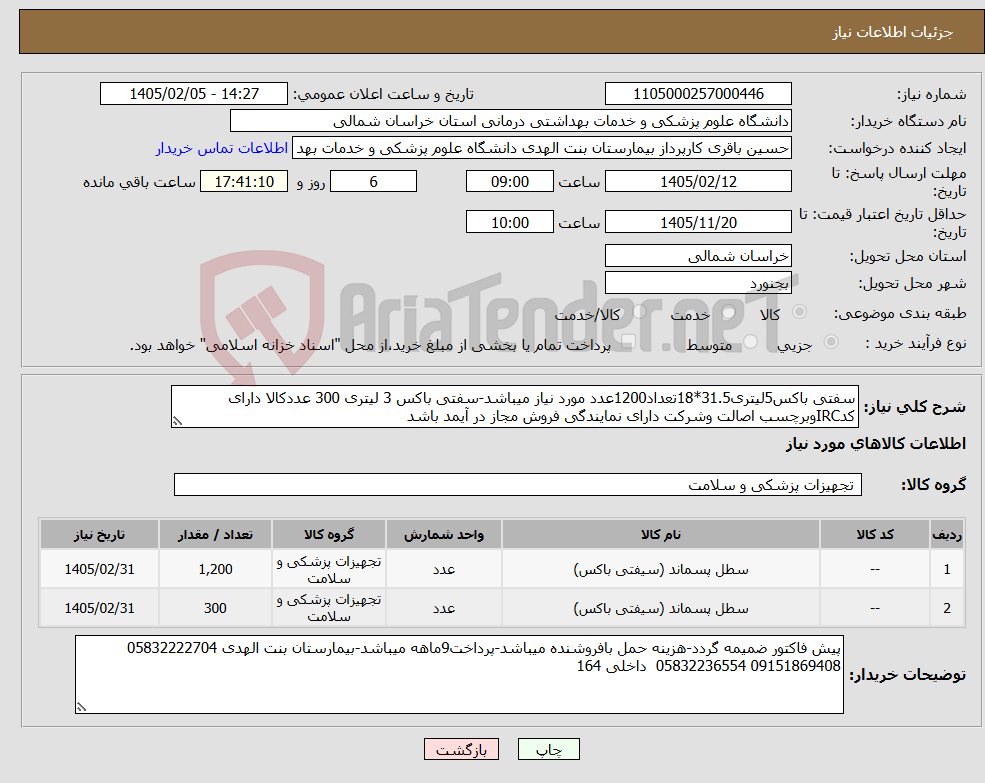
Task: Open اطلاعات تماس خریدار link
Action: click(222, 148)
